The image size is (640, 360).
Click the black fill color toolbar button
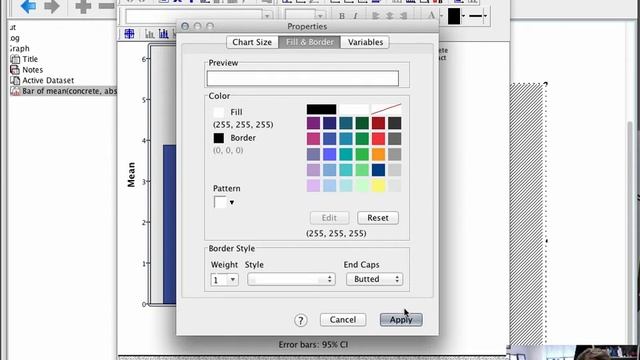point(454,16)
